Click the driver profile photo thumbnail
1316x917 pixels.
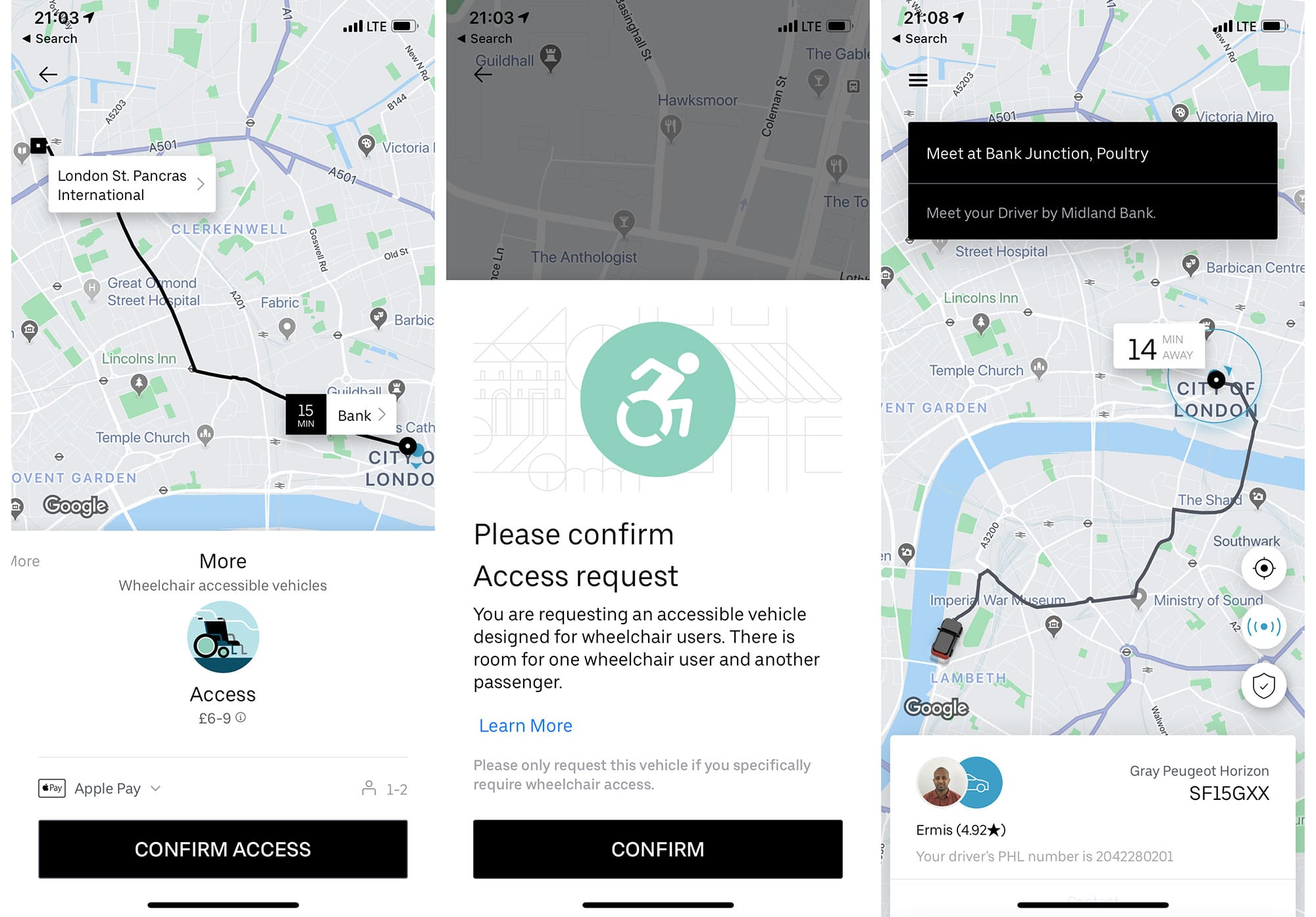tap(941, 783)
